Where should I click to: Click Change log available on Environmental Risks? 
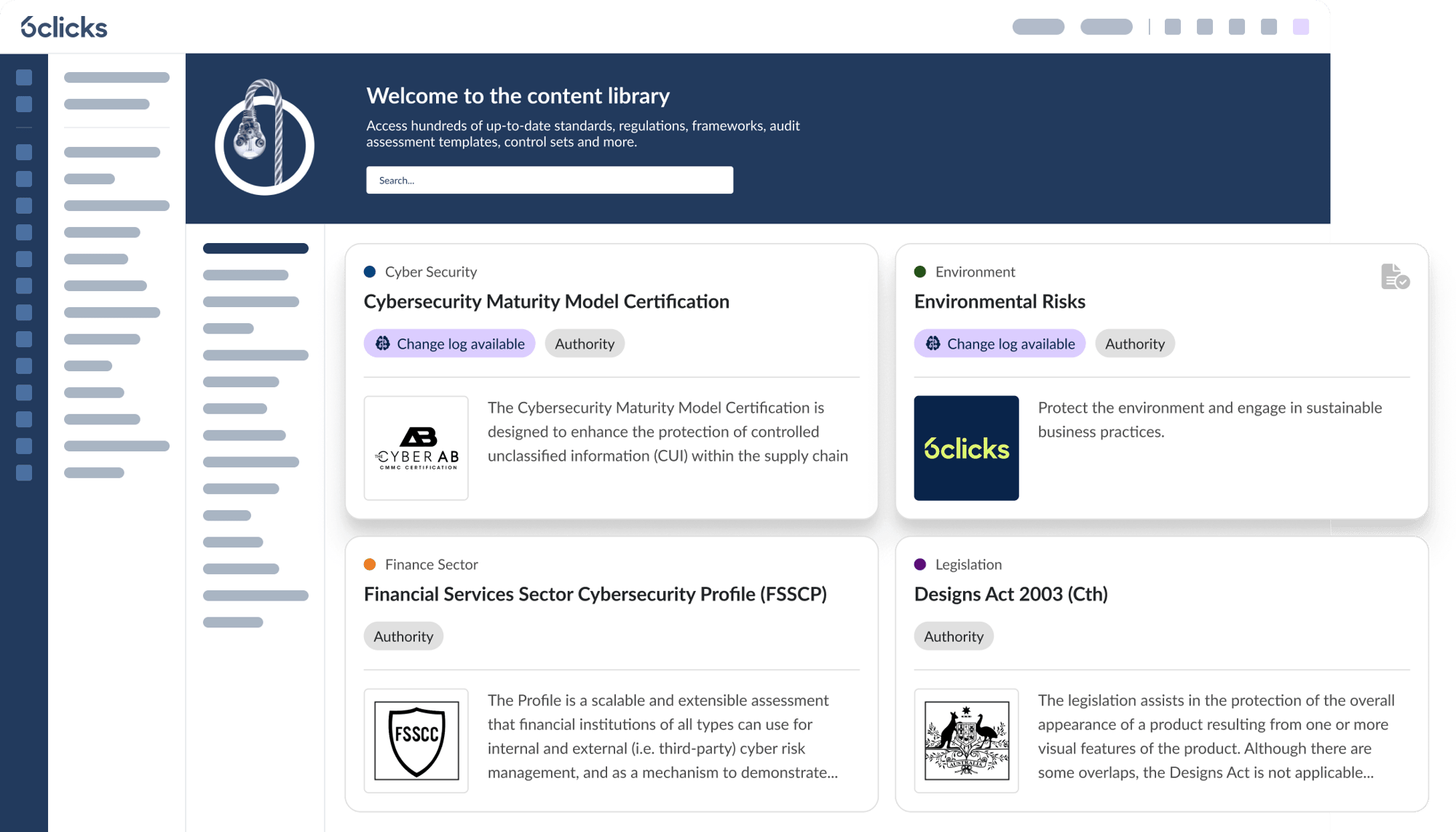point(1000,344)
